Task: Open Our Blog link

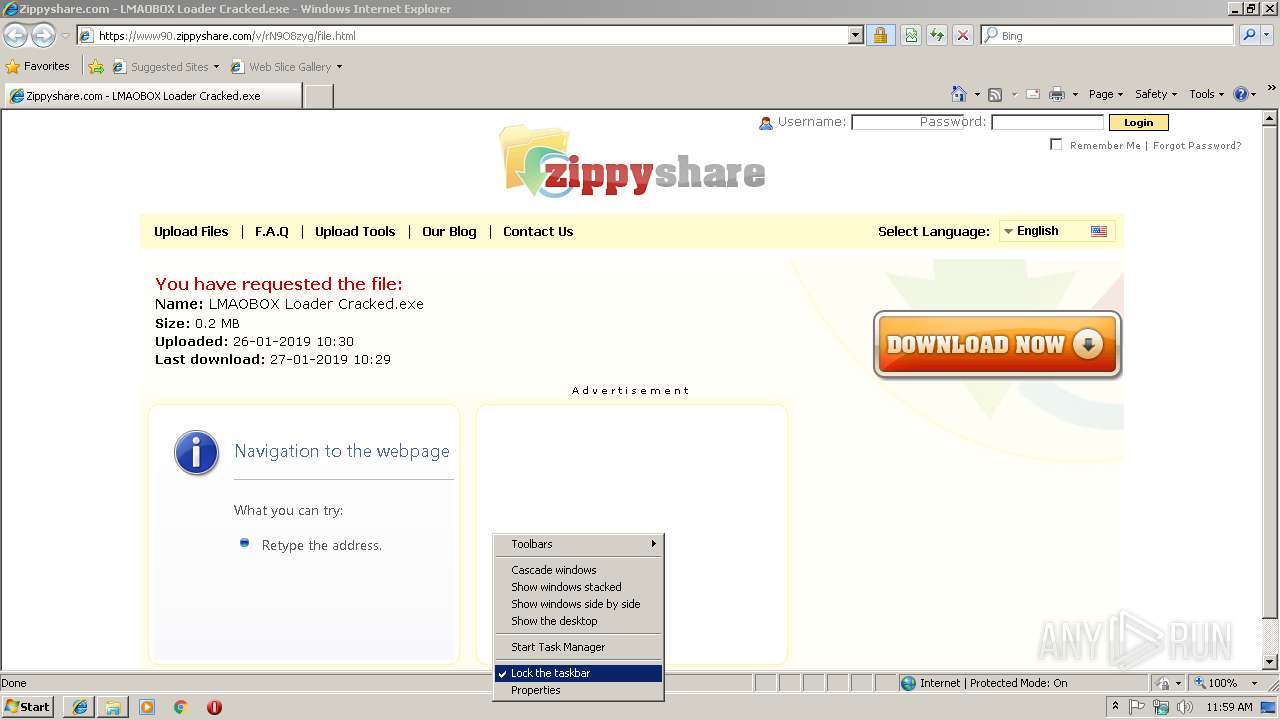Action: click(449, 231)
